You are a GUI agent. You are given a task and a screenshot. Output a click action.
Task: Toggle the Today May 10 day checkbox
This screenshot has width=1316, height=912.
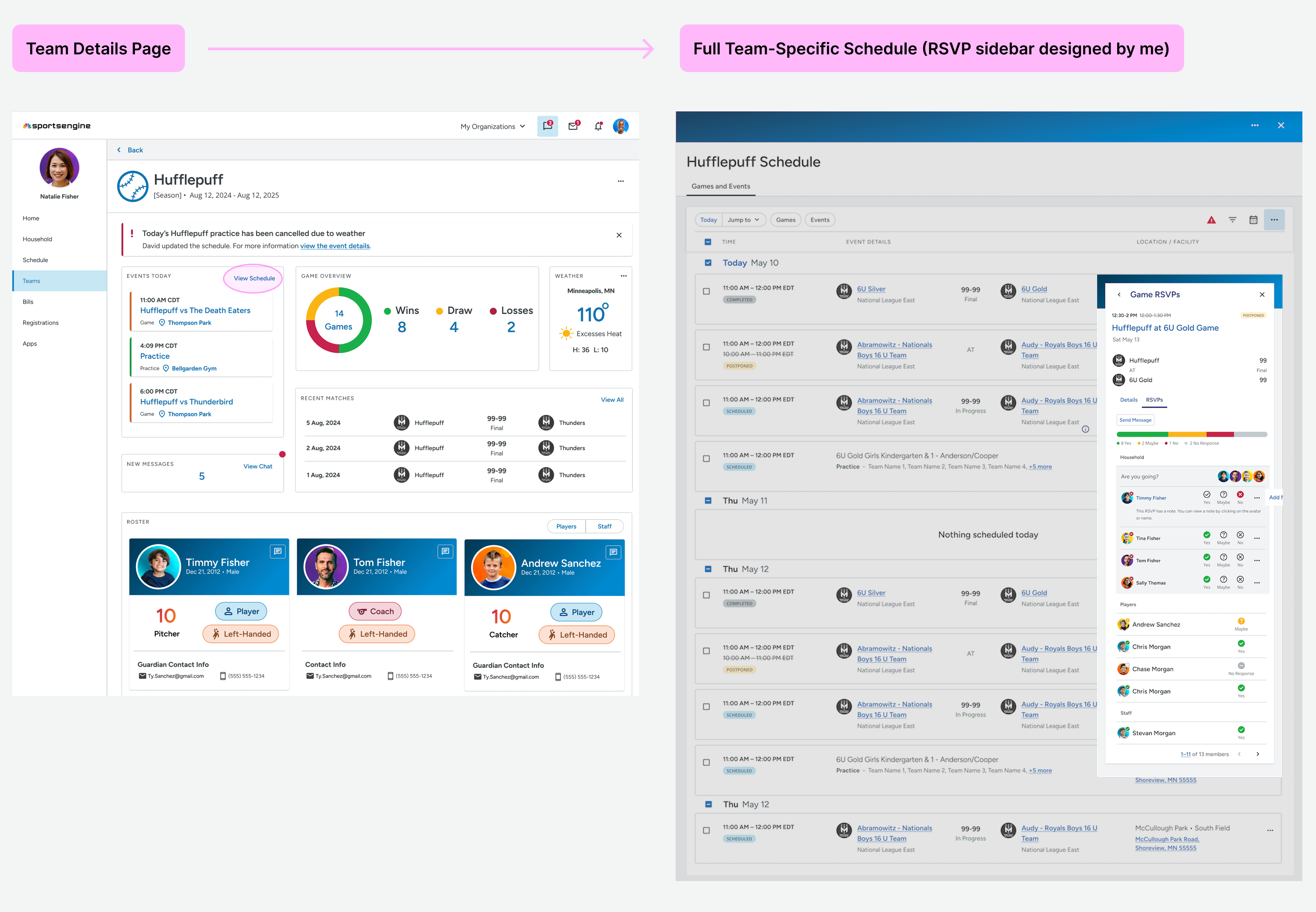click(x=708, y=263)
